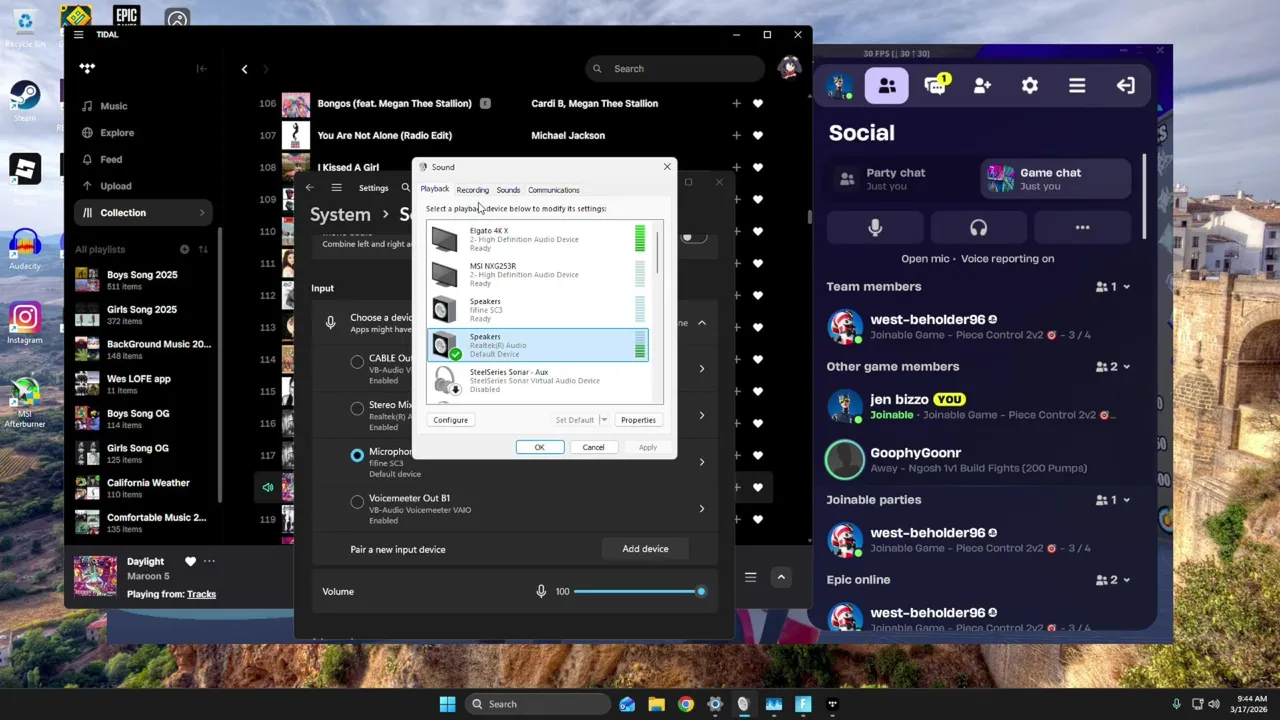Select CABLE Output input device radio

(357, 362)
